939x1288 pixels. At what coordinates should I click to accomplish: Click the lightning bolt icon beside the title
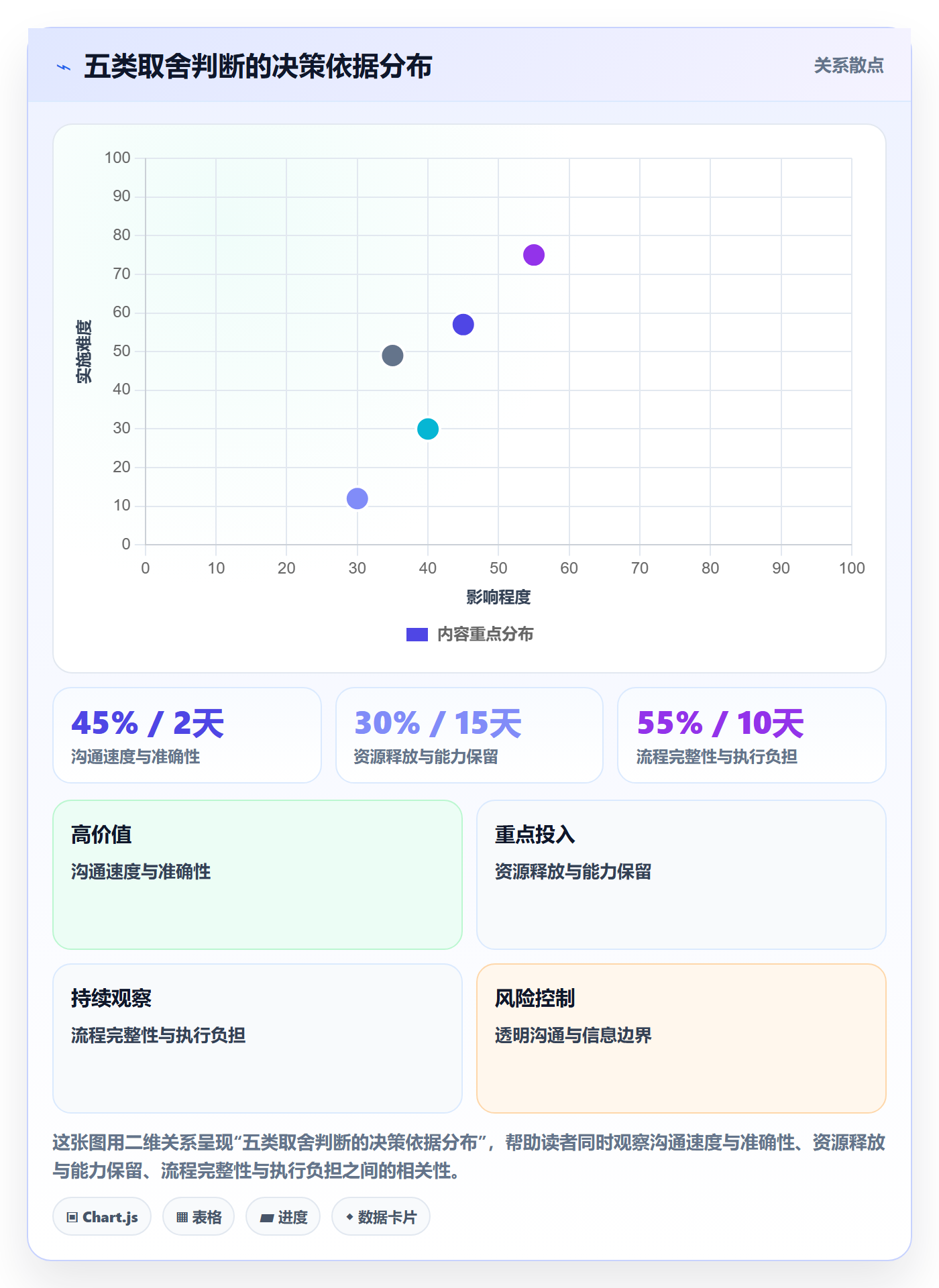(64, 67)
